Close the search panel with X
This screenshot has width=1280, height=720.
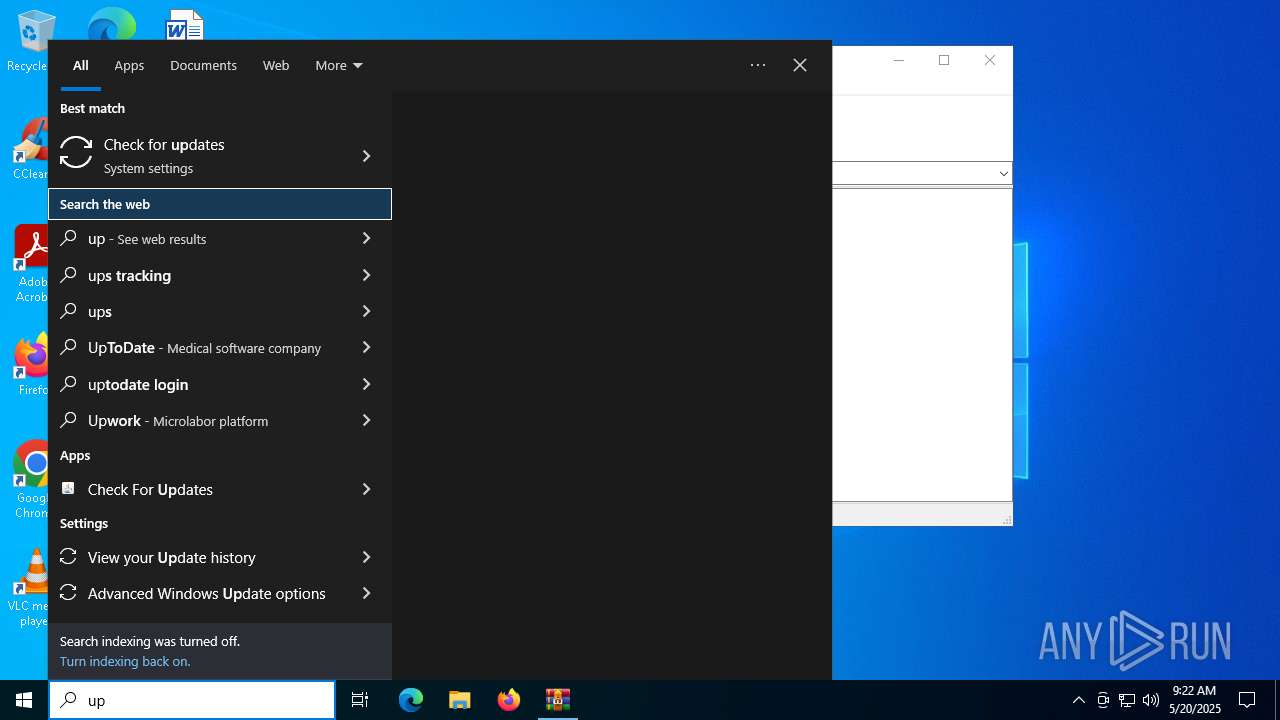tap(800, 65)
